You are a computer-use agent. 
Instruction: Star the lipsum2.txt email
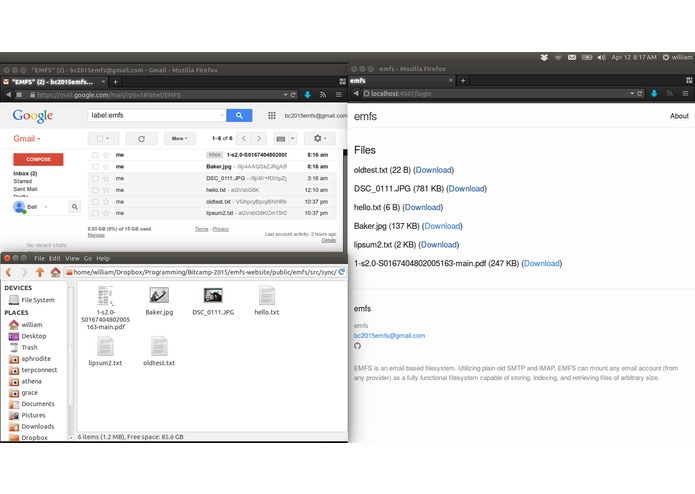click(x=106, y=213)
